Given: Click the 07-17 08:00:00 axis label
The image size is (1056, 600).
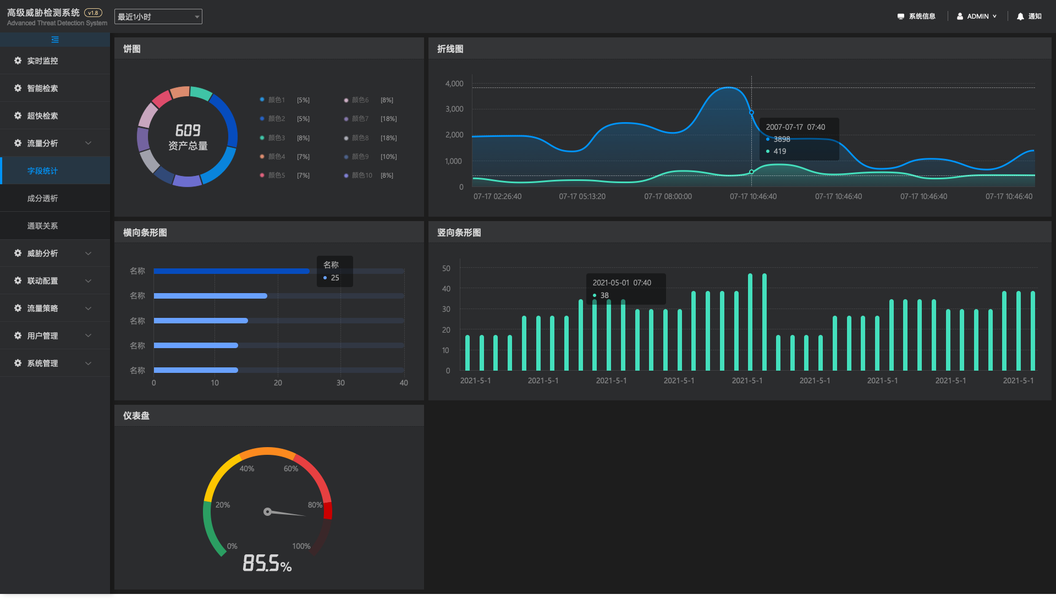Looking at the screenshot, I should (667, 197).
